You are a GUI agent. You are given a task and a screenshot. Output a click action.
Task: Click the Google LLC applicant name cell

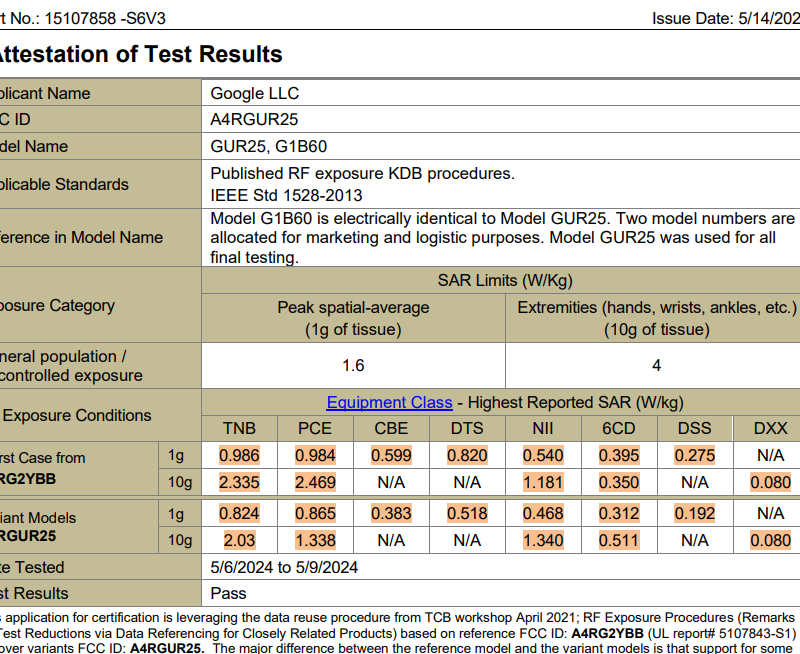click(254, 94)
